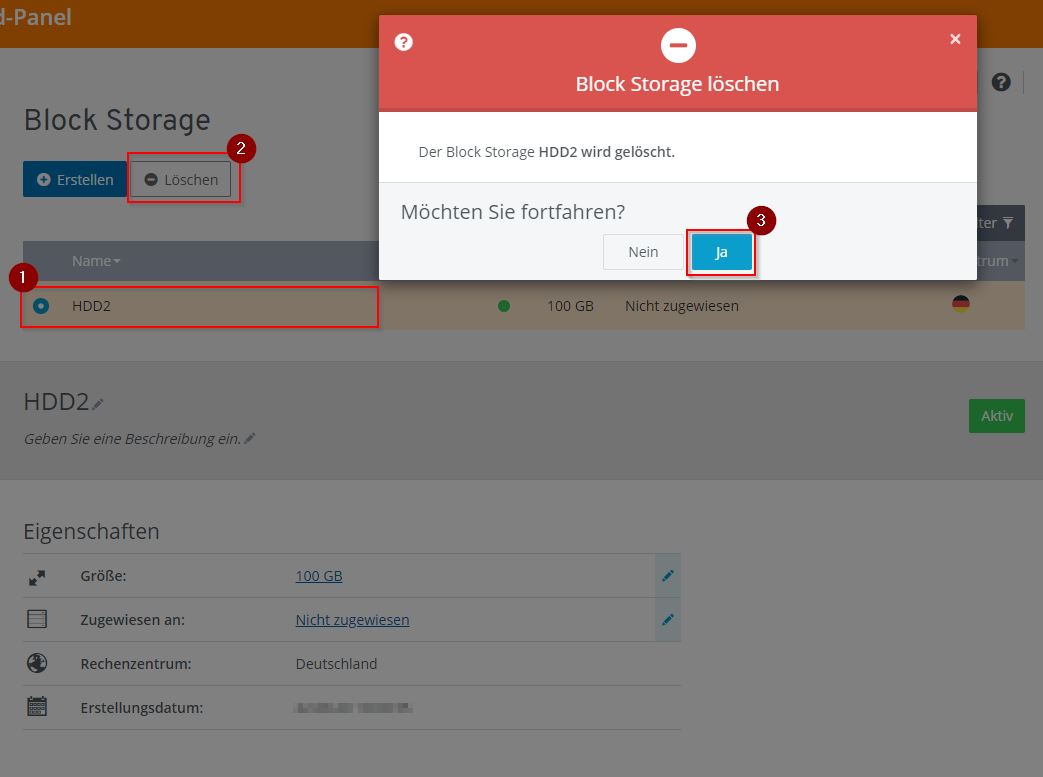Edit Zugewiesen an with pencil icon
Image resolution: width=1043 pixels, height=777 pixels.
click(x=668, y=620)
